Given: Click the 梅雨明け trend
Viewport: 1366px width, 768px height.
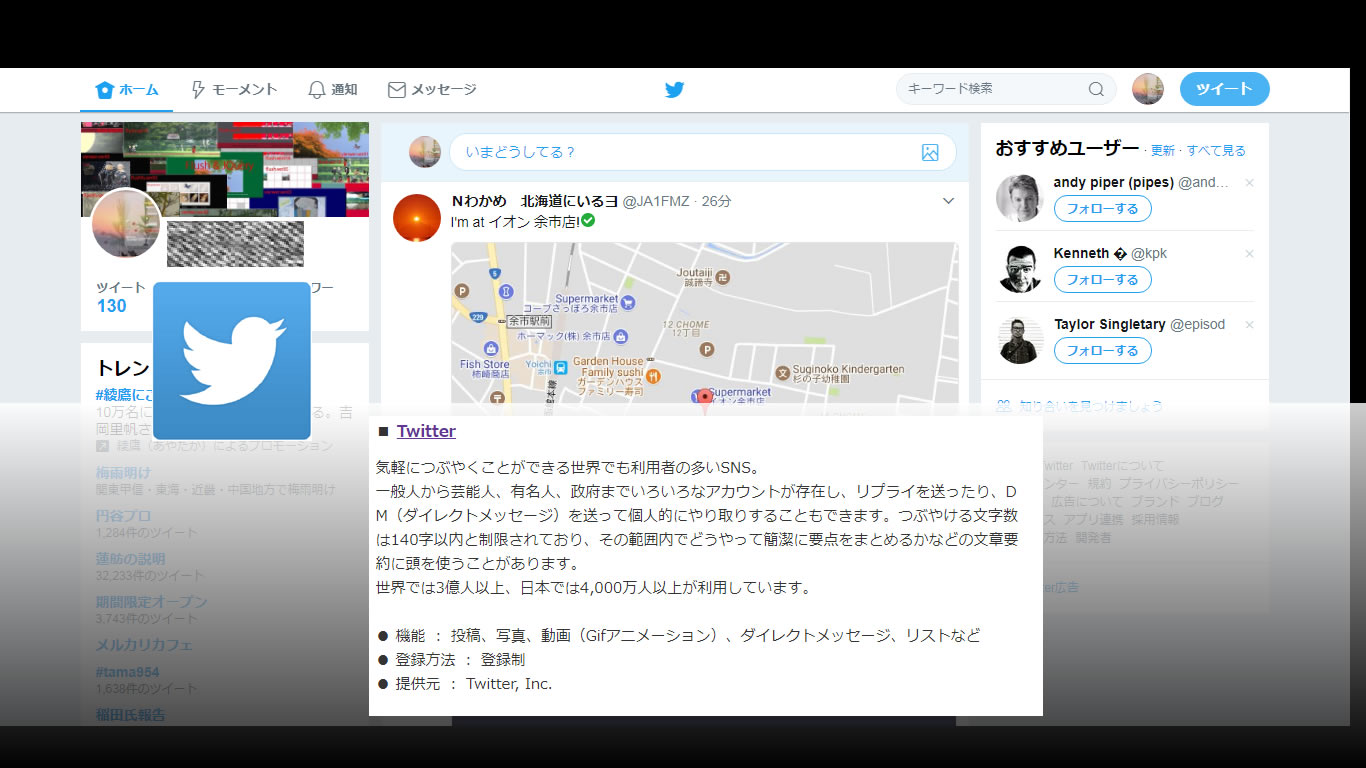Looking at the screenshot, I should (124, 472).
